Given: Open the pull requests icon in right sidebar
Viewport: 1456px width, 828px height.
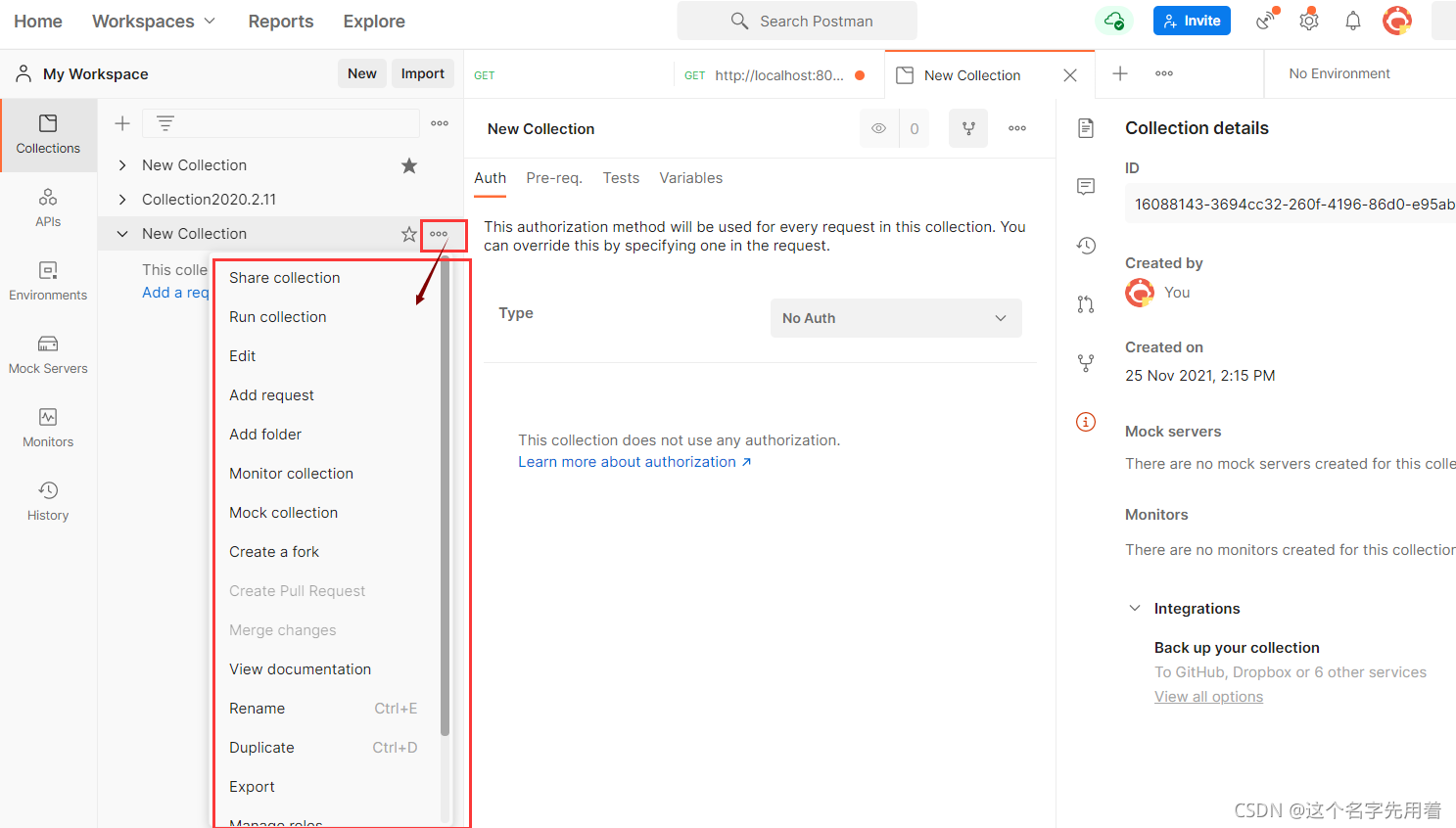Looking at the screenshot, I should 1086,304.
